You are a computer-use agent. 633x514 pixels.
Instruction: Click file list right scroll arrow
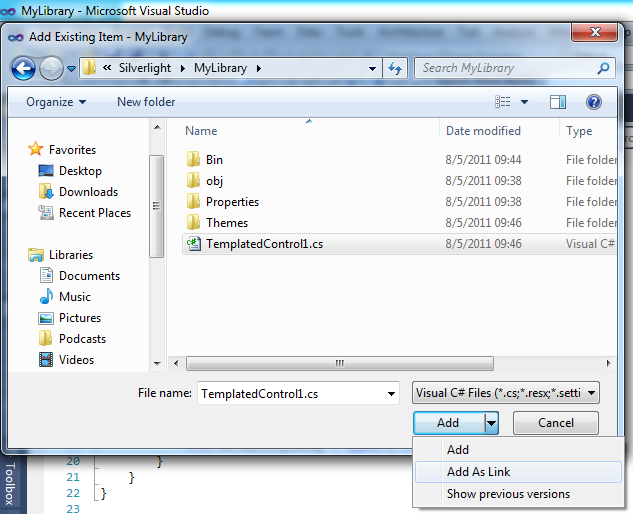(608, 363)
